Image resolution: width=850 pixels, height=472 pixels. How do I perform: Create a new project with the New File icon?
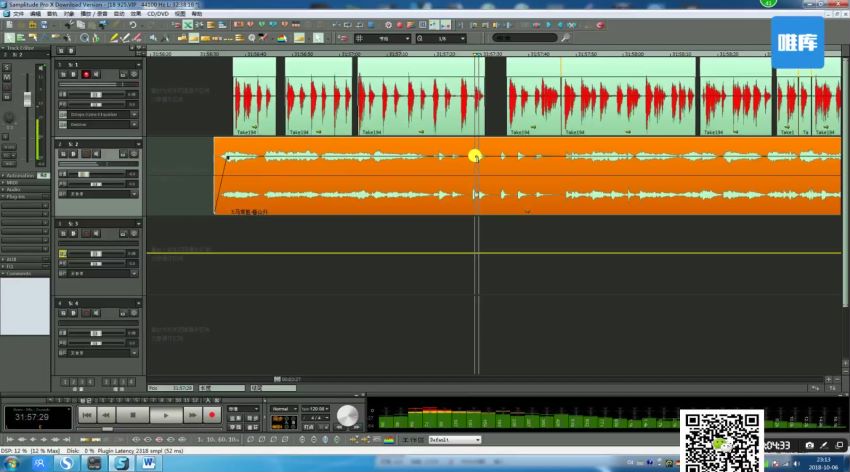pos(9,25)
